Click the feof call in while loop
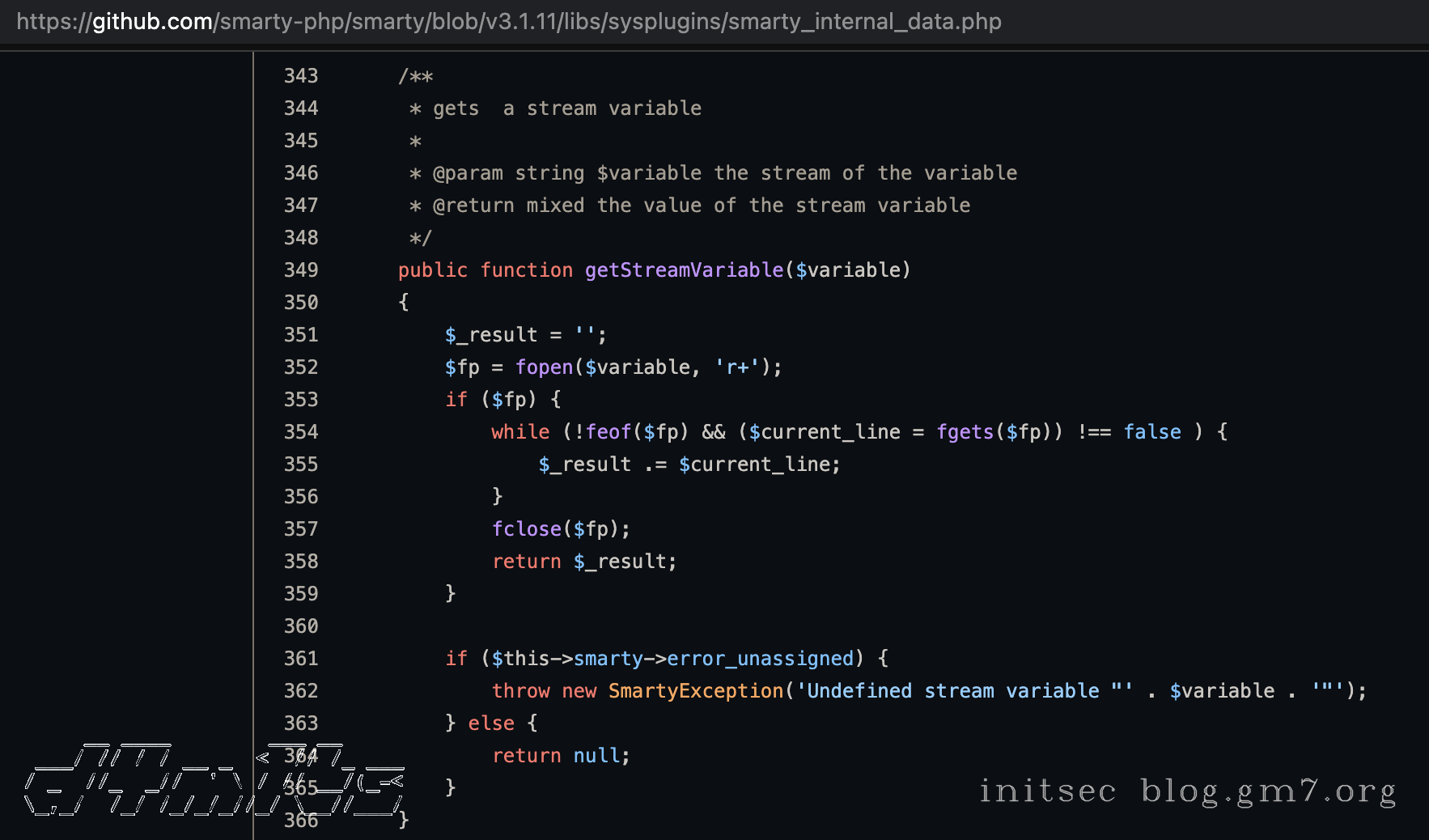 tap(608, 432)
